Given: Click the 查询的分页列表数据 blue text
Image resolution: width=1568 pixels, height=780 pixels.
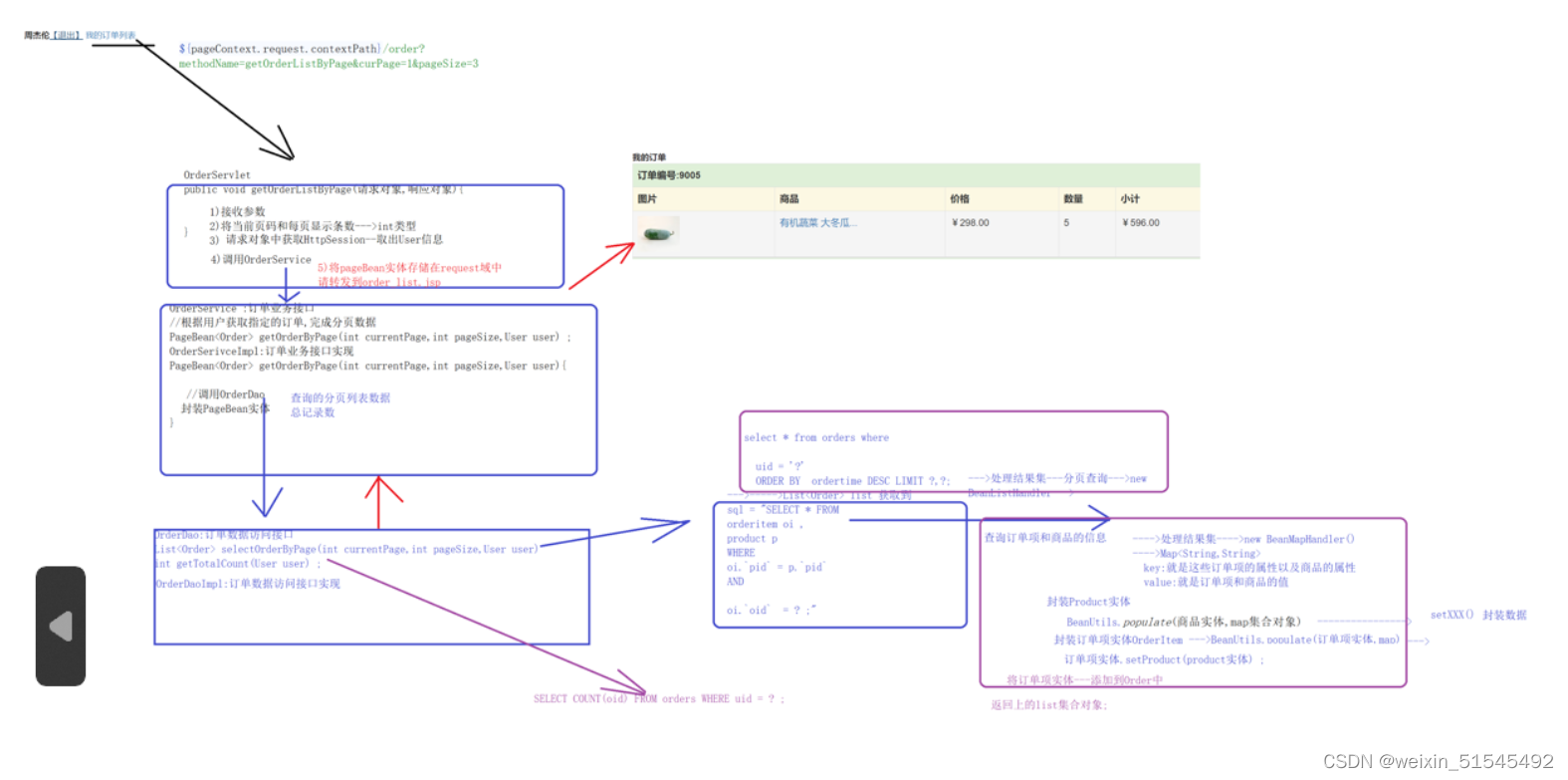Looking at the screenshot, I should tap(340, 398).
